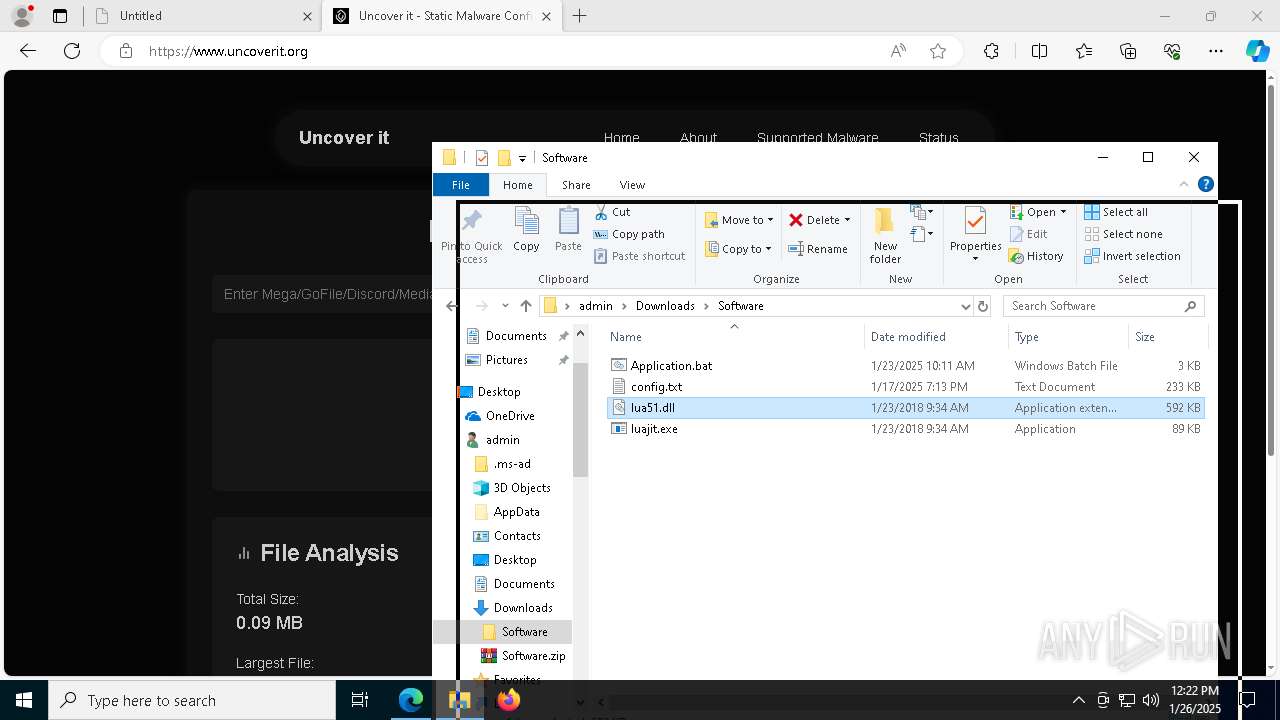
Task: Click the Easy access icon
Action: [917, 234]
